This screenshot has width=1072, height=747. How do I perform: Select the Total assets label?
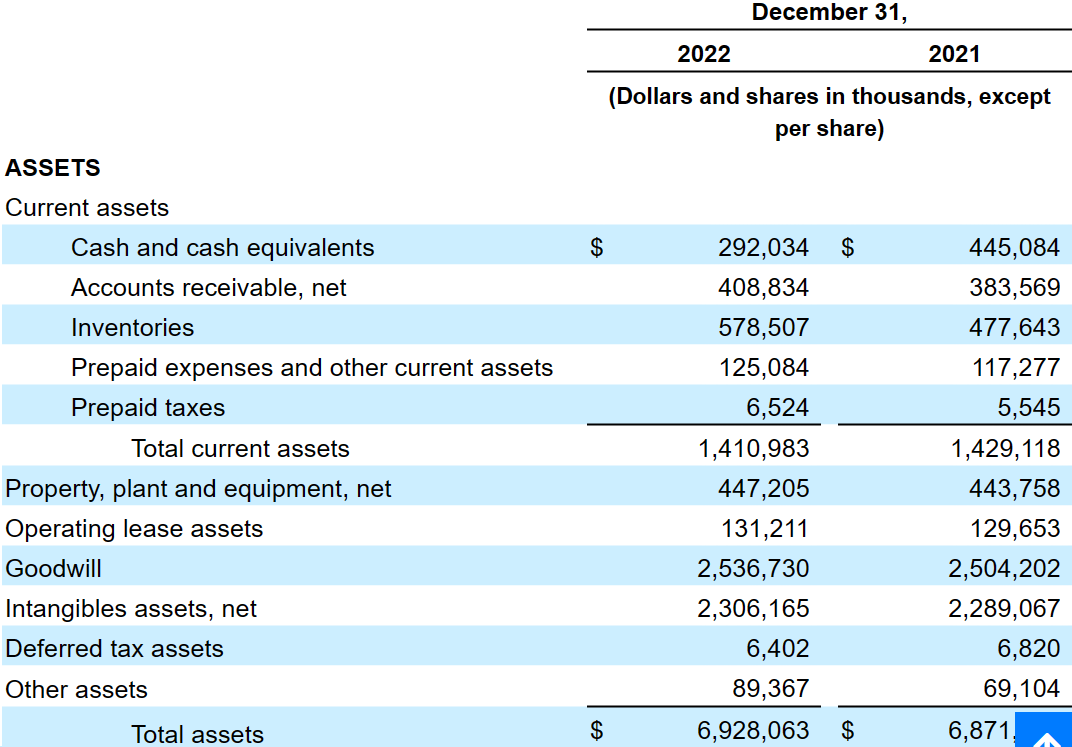(197, 733)
